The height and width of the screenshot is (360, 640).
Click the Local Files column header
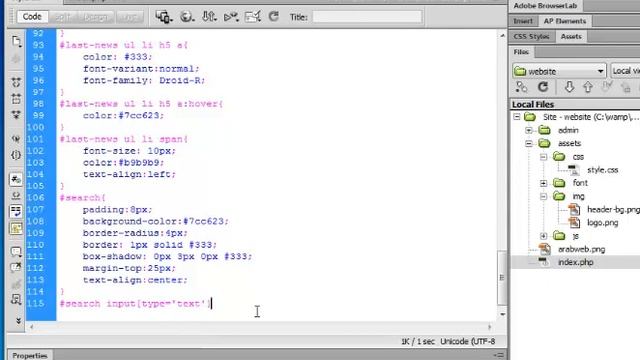click(576, 104)
